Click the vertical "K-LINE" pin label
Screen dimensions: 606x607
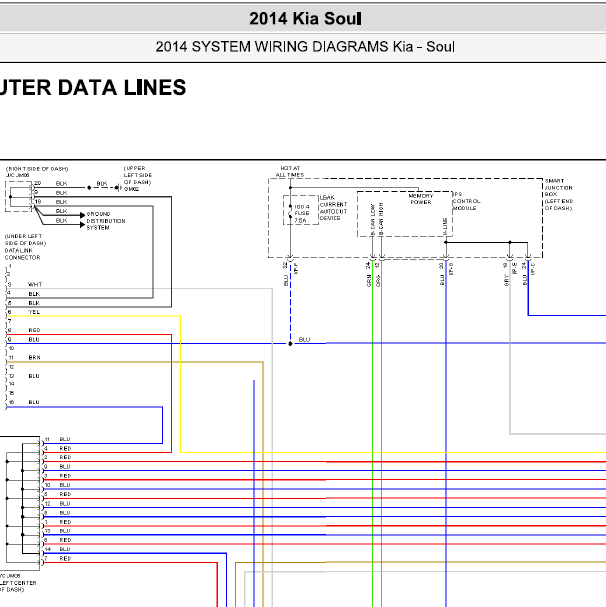coord(445,226)
